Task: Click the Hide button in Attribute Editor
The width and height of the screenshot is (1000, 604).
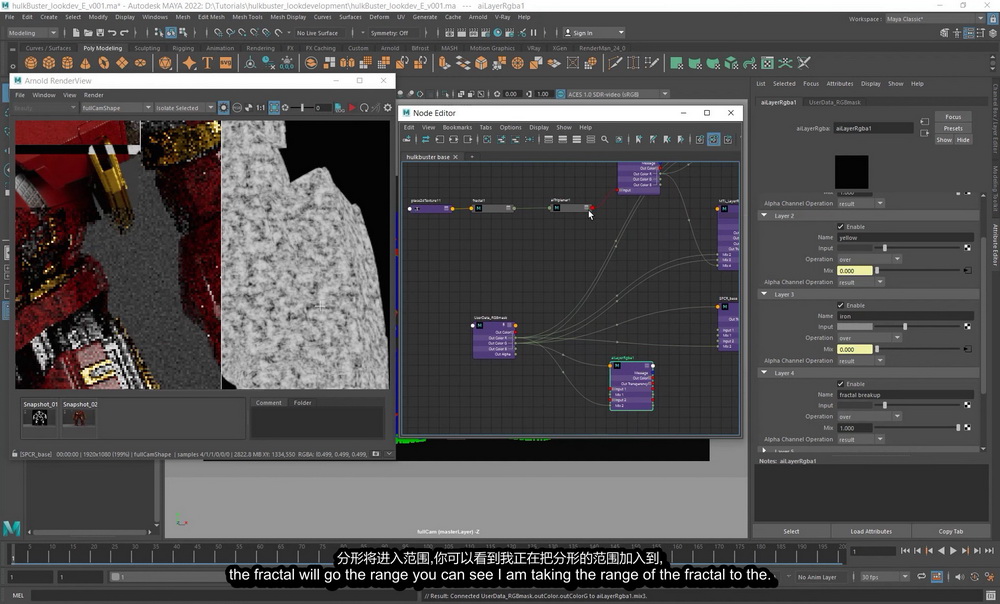Action: (963, 140)
